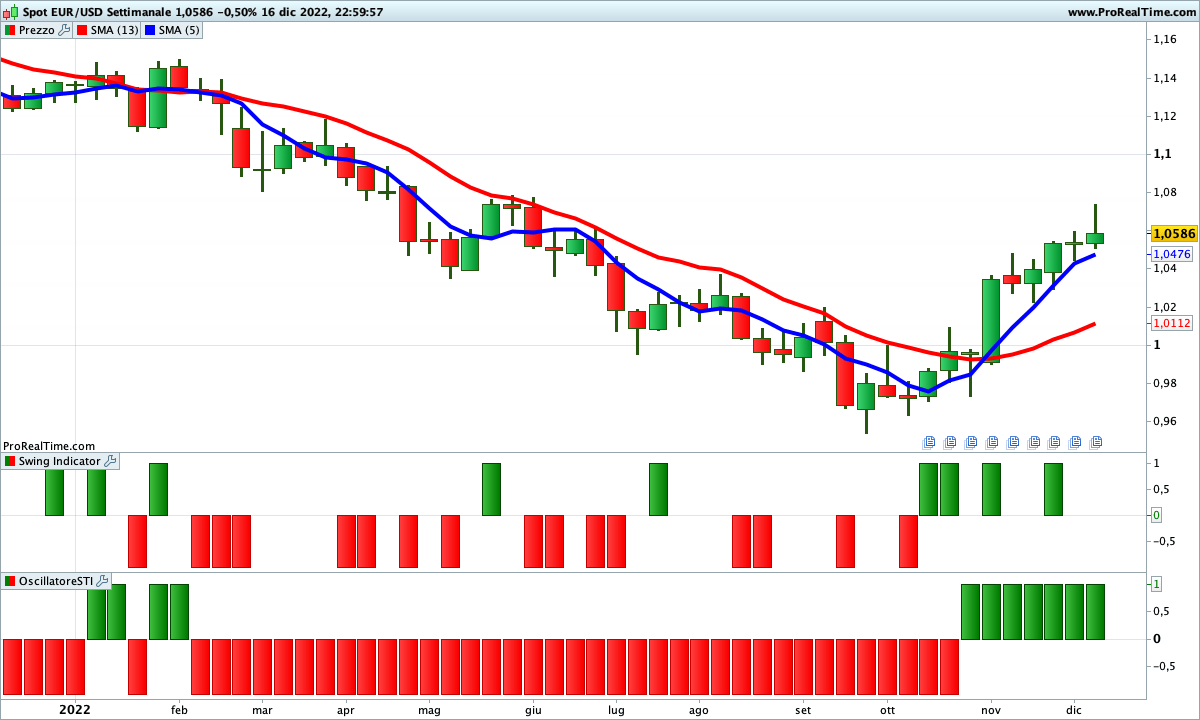
Task: Click the OscillatoreSTI panel label
Action: 56,581
